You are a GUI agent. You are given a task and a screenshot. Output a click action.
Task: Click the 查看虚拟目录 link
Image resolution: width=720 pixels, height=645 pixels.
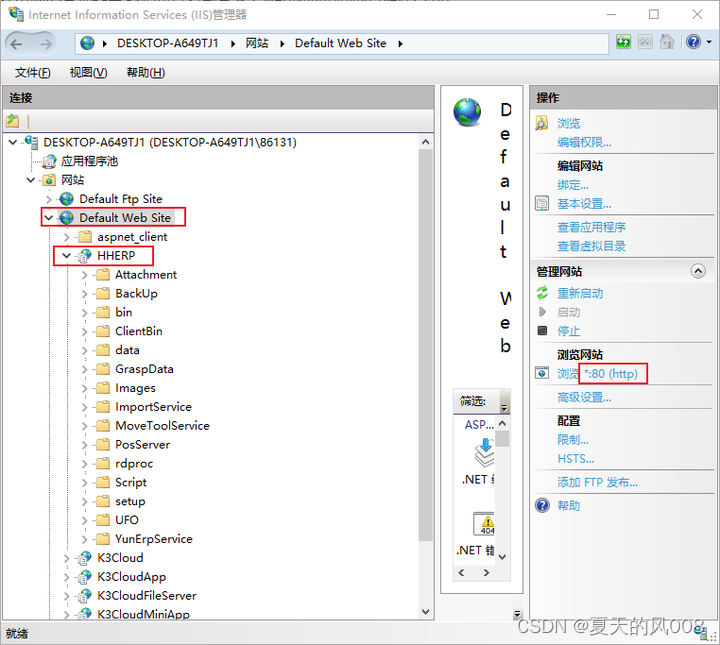pyautogui.click(x=591, y=246)
